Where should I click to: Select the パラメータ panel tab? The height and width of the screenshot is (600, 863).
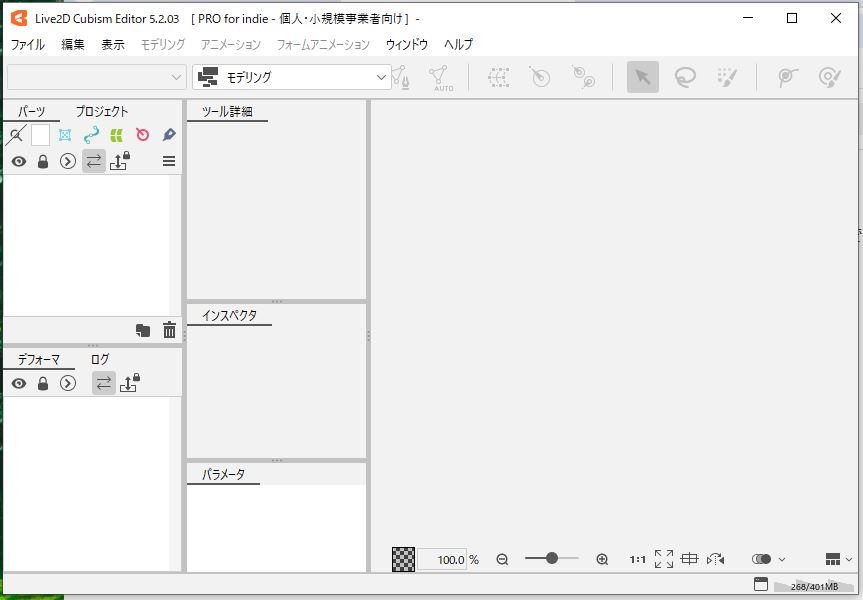[x=223, y=474]
